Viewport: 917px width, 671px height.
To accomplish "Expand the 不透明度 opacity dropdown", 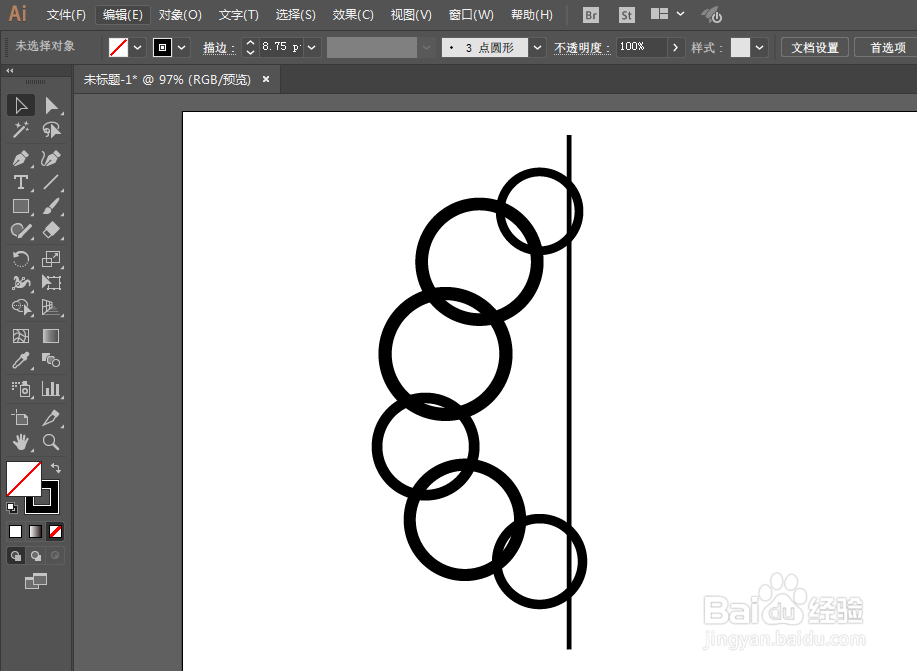I will 676,46.
